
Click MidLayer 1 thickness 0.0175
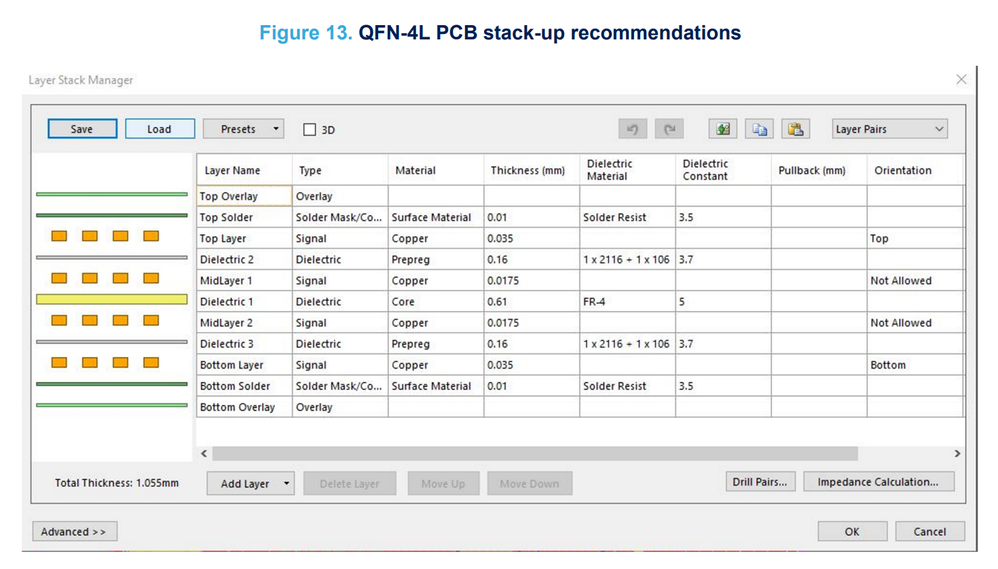531,280
